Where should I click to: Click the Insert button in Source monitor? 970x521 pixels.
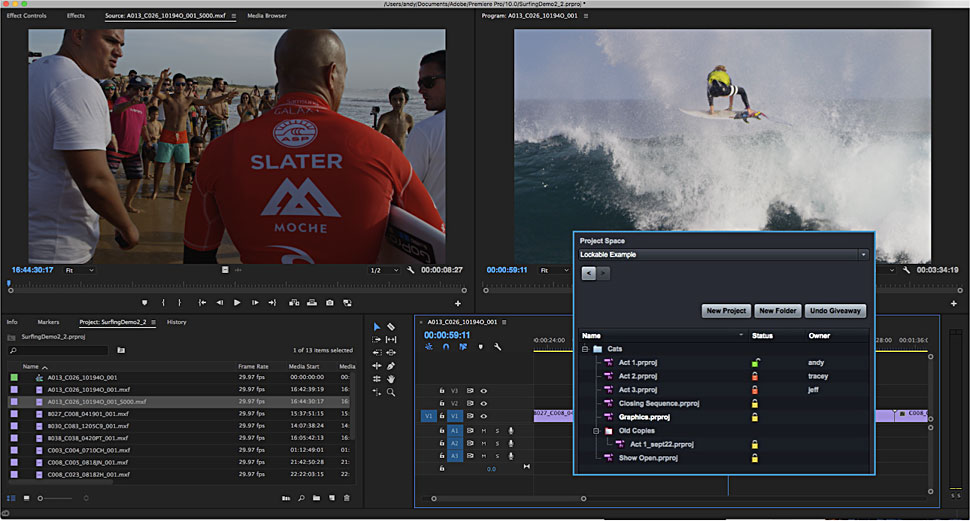[294, 303]
